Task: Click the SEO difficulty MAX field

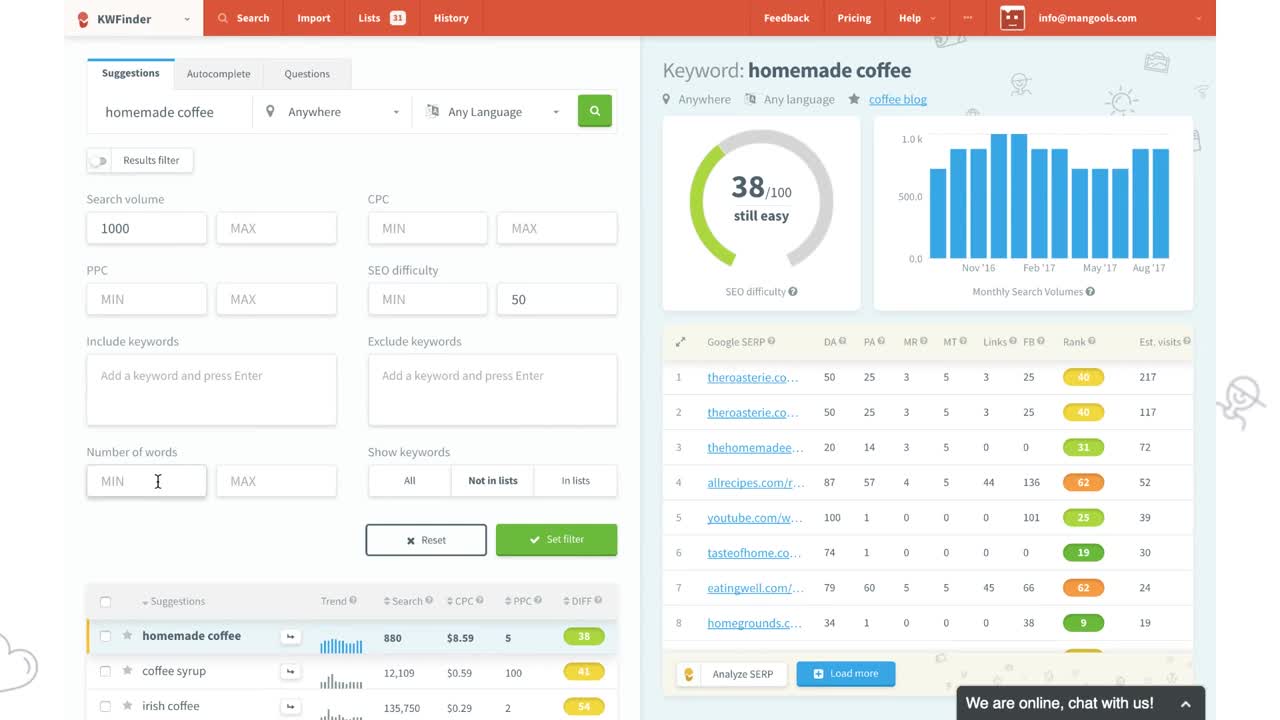Action: 557,299
